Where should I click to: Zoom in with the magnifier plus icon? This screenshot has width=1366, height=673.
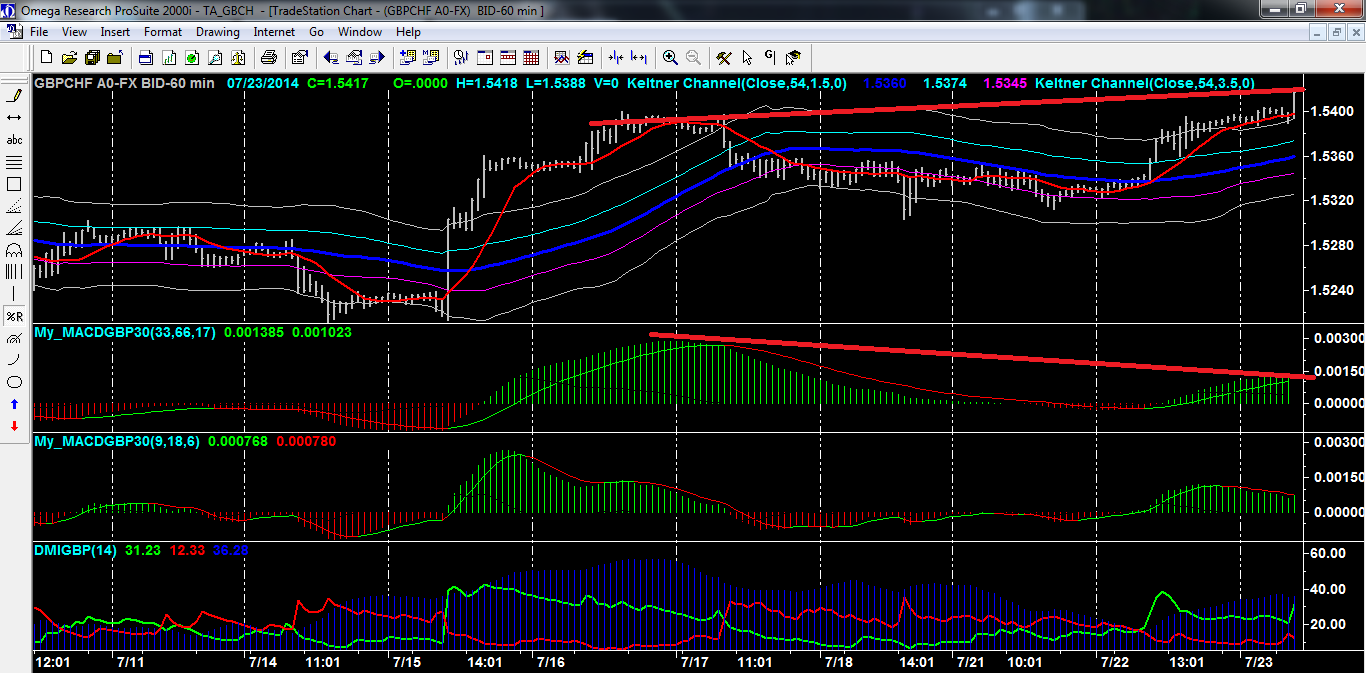point(670,57)
